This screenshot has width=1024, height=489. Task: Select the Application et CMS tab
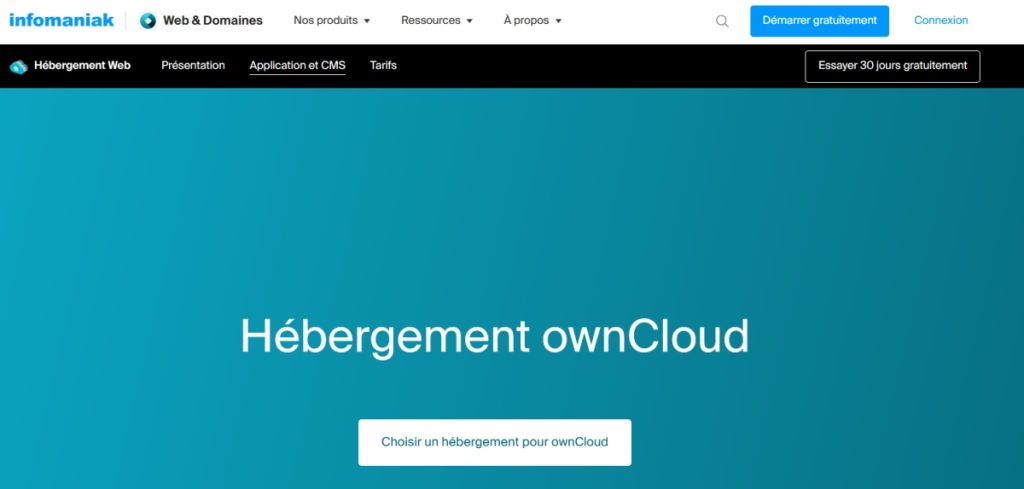[297, 65]
